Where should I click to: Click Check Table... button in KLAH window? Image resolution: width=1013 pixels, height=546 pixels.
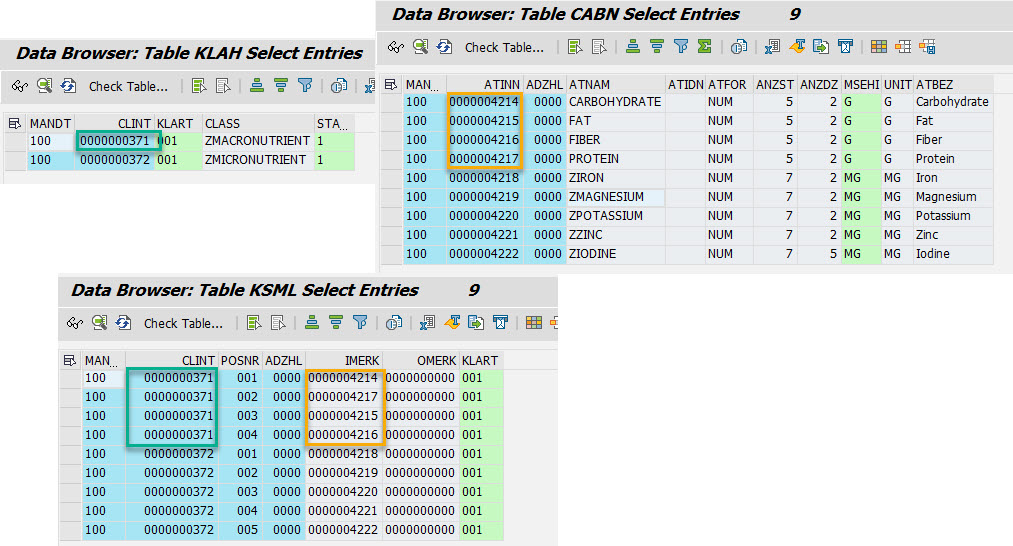point(128,87)
